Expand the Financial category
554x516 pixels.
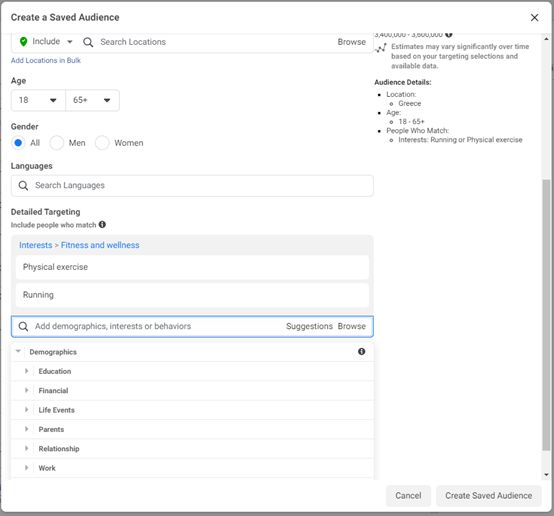click(x=26, y=390)
